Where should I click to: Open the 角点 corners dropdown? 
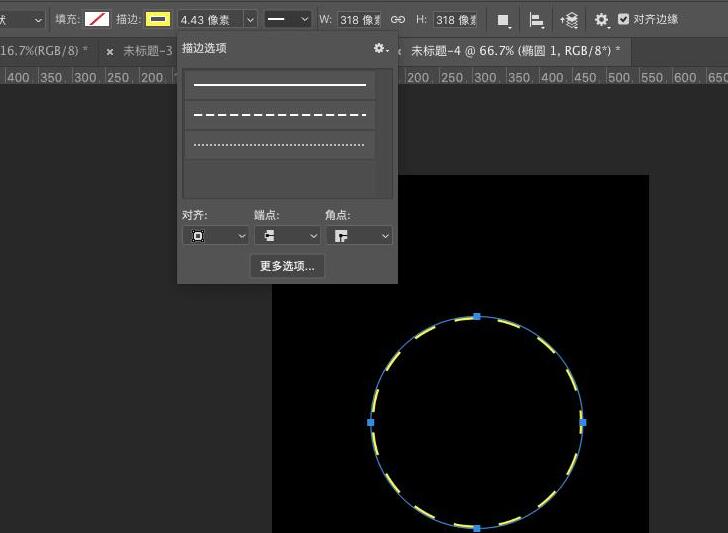(x=359, y=236)
